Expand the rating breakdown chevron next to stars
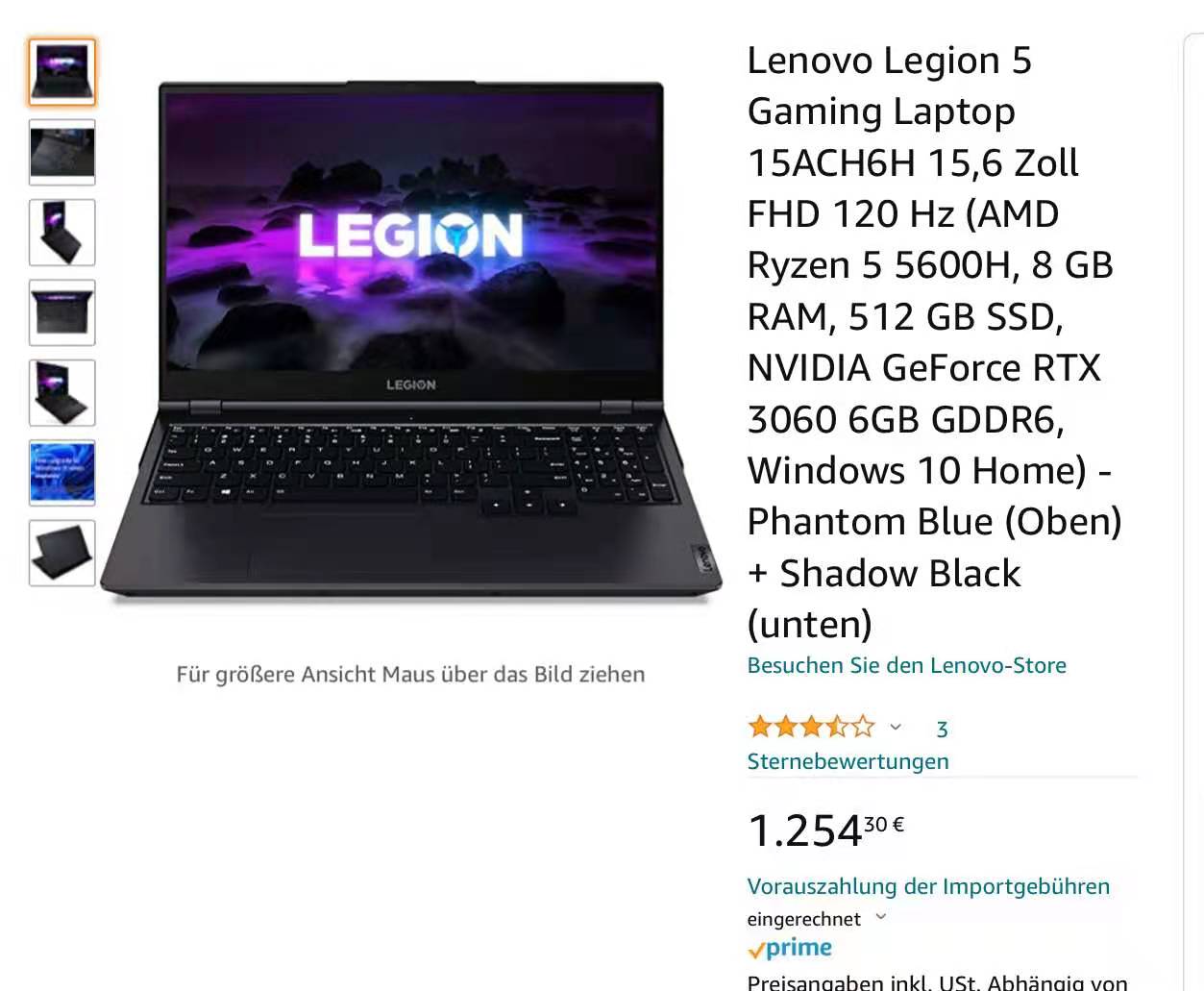1204x991 pixels. (x=896, y=727)
